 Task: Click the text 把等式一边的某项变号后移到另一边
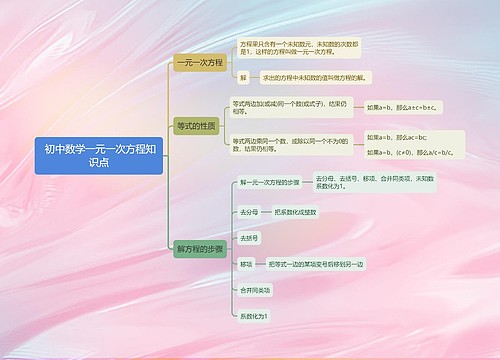[316, 264]
